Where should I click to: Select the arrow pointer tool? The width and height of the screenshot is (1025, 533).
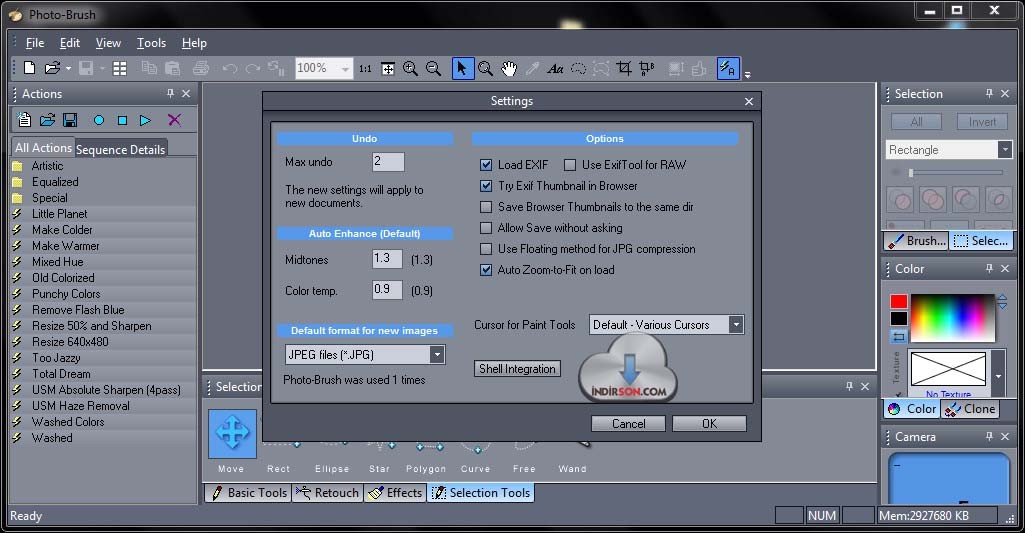pyautogui.click(x=462, y=69)
